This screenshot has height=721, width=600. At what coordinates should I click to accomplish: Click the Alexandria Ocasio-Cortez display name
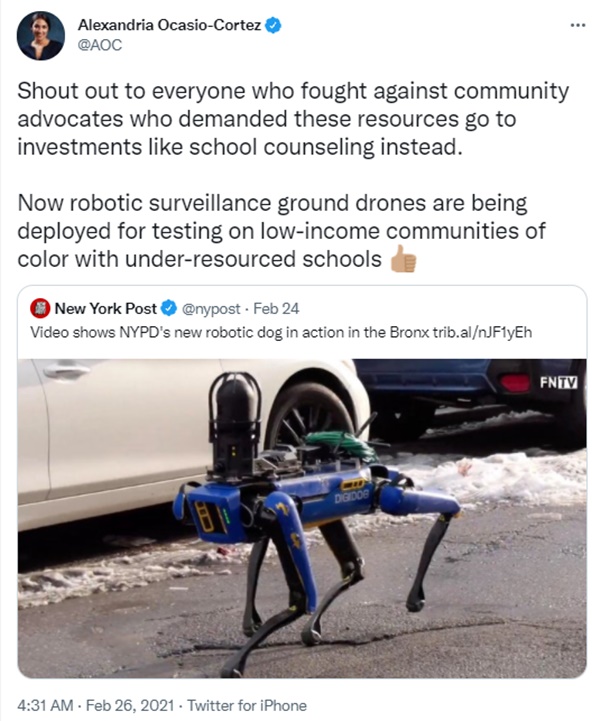coord(170,25)
